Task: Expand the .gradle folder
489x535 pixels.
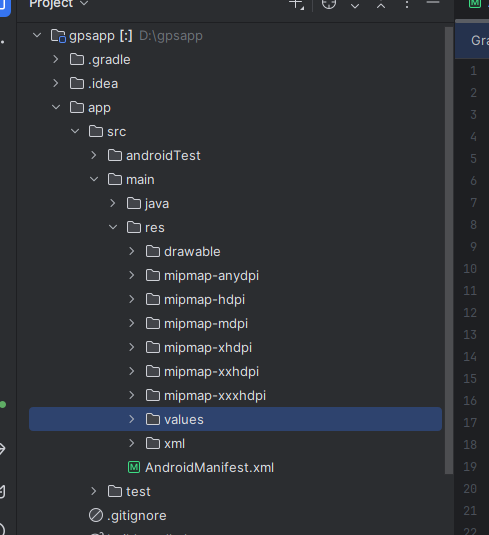Action: (56, 59)
